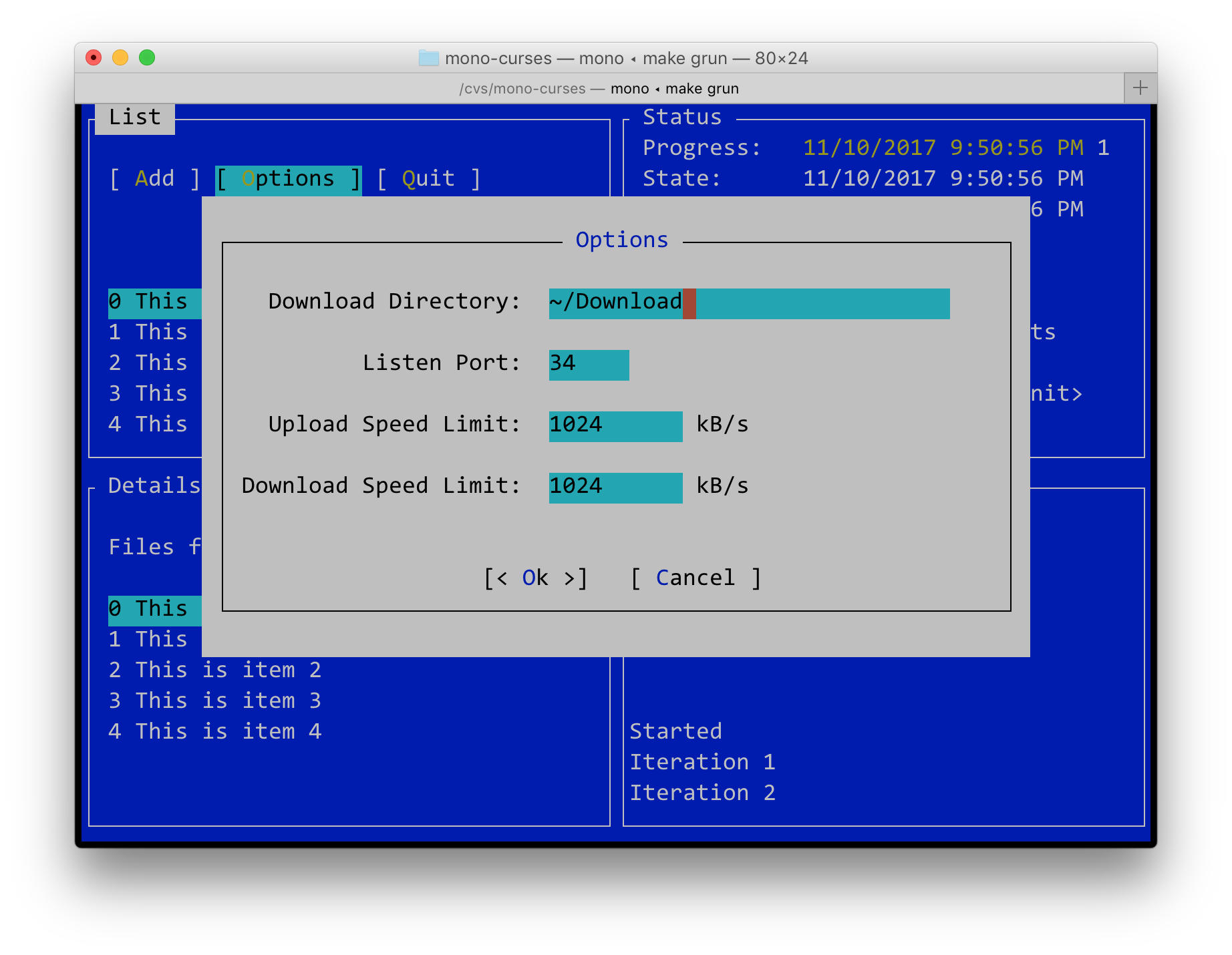
Task: Click the Options dialog title
Action: (x=622, y=240)
